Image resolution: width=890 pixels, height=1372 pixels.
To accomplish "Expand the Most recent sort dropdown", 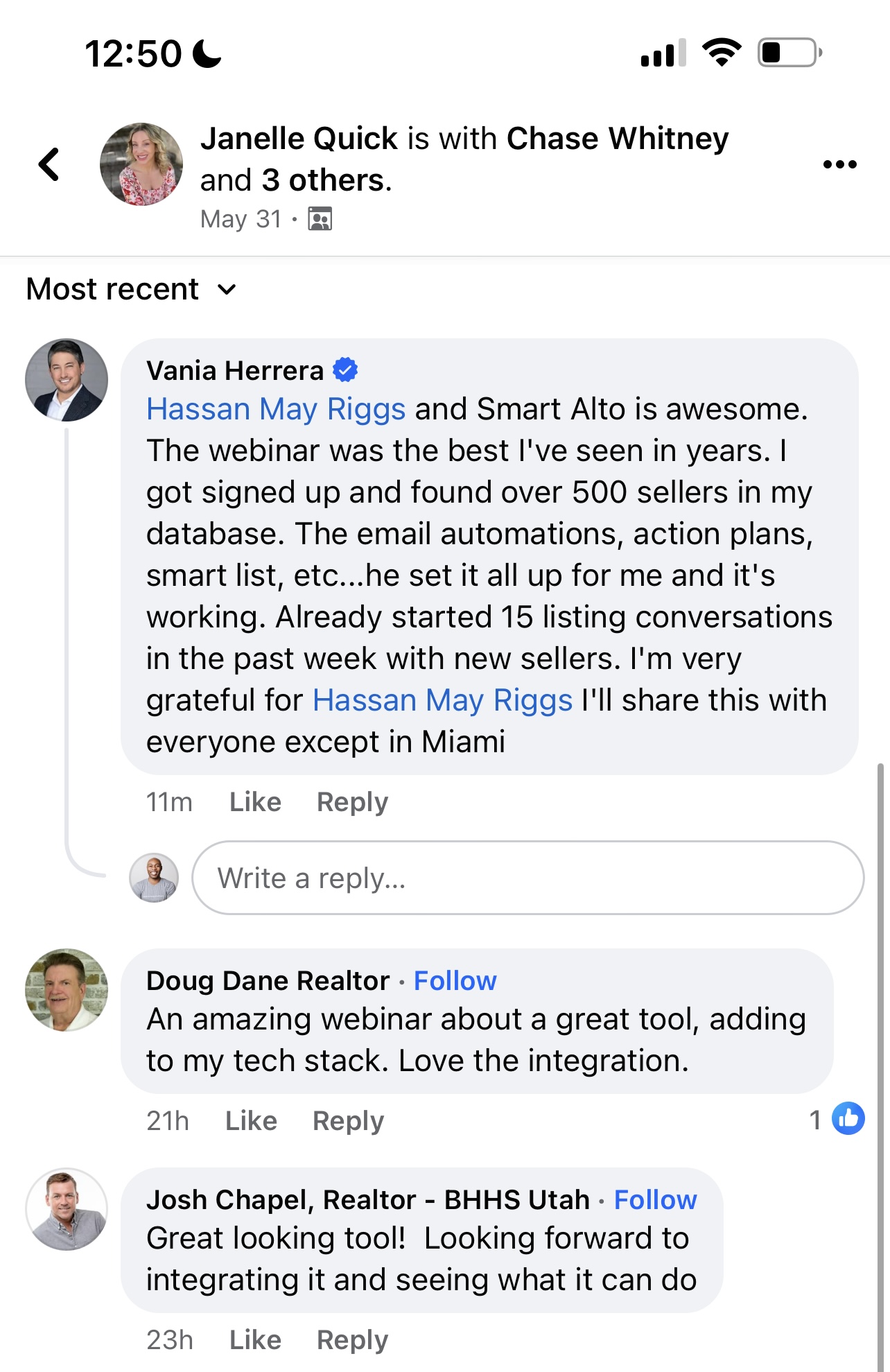I will [132, 289].
